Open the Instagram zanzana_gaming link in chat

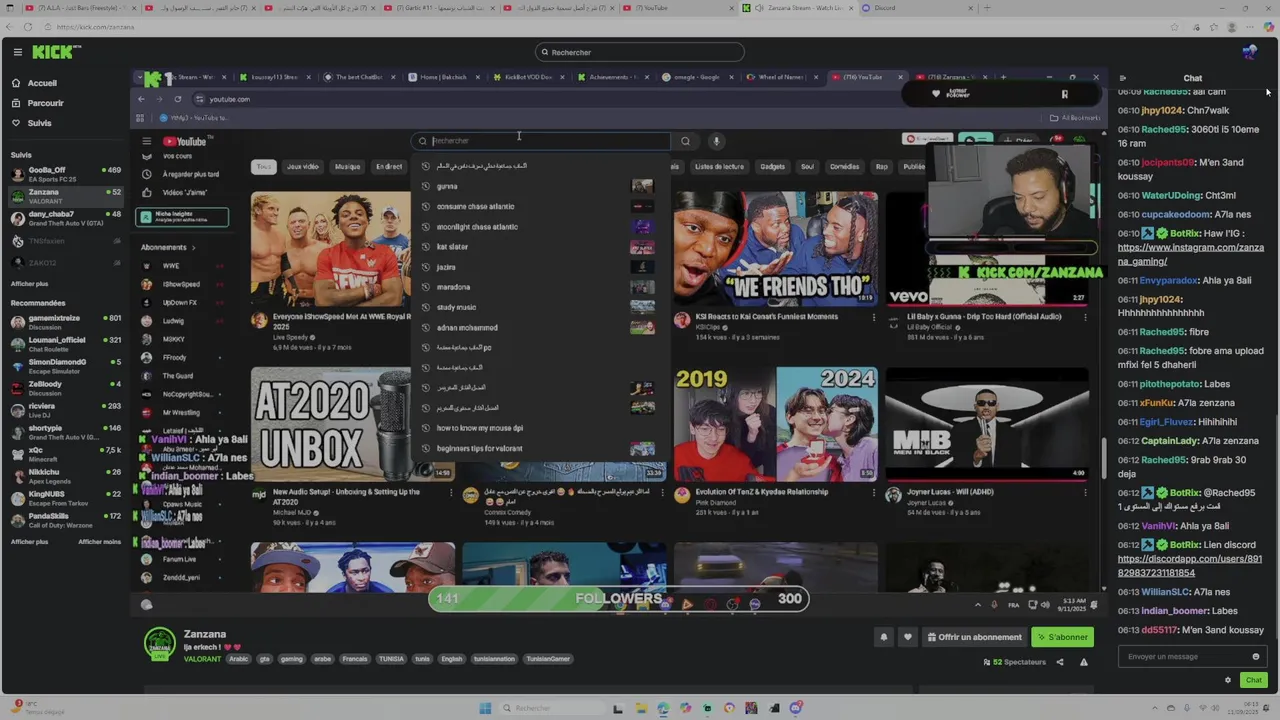1190,254
